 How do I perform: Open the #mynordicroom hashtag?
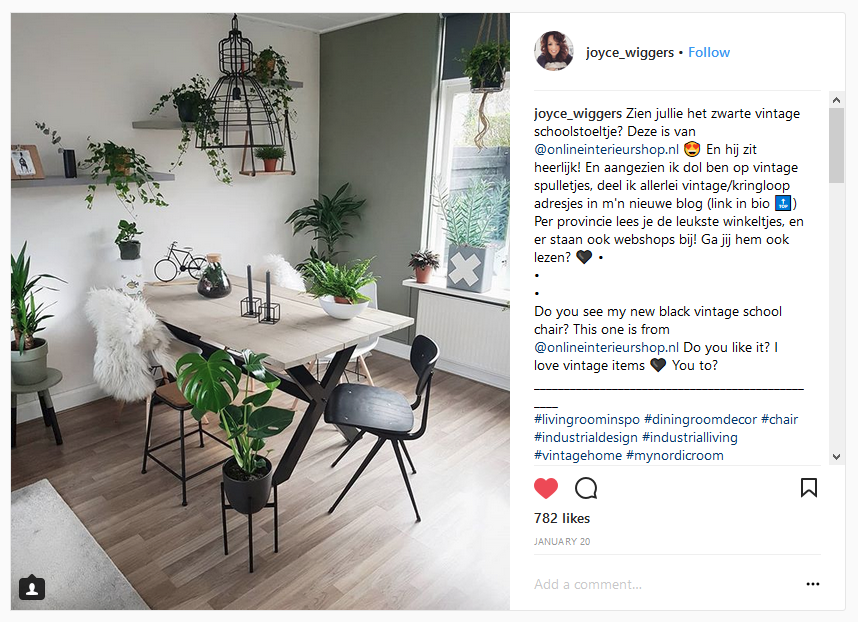coord(675,456)
